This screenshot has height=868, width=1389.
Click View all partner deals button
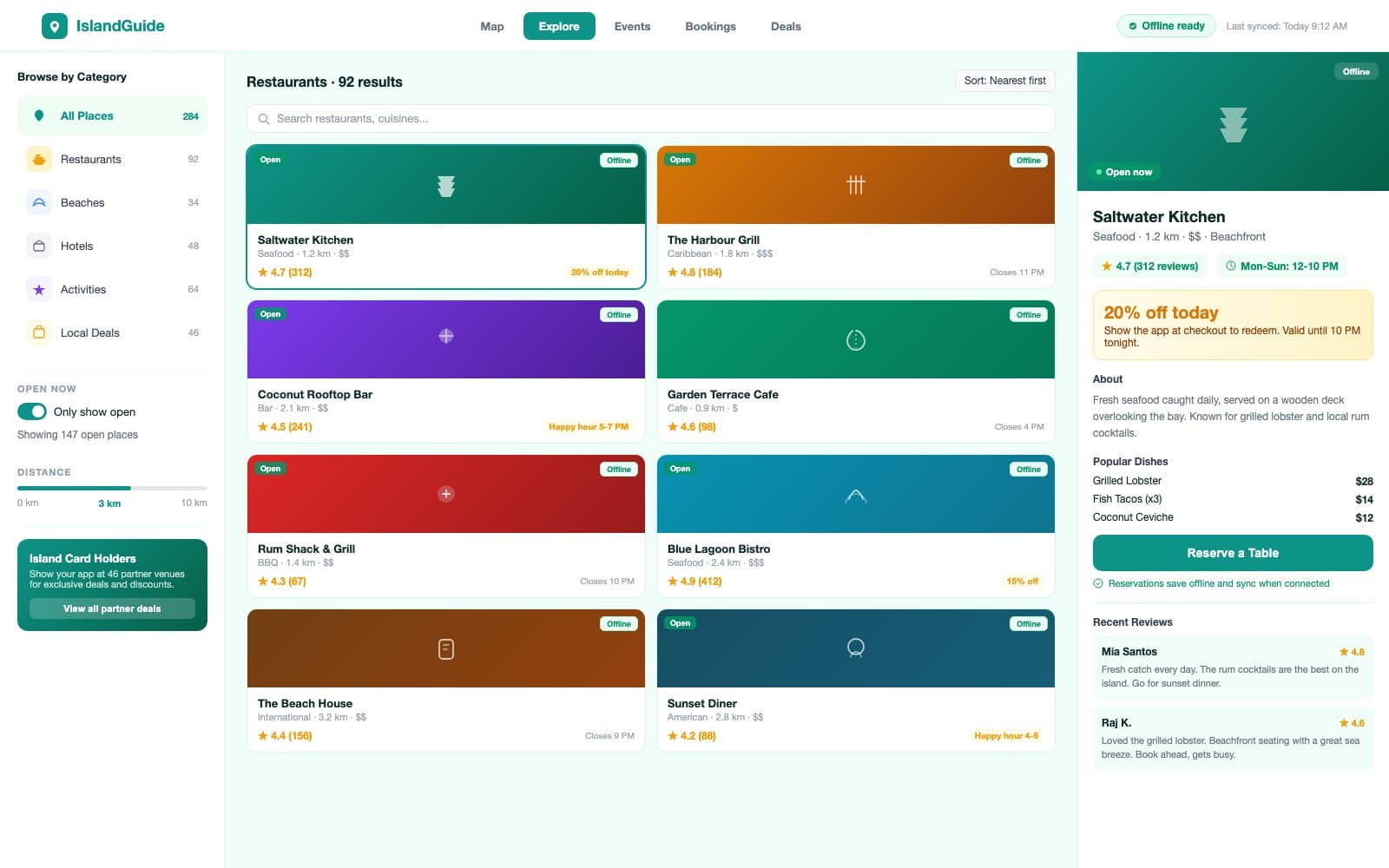[112, 608]
